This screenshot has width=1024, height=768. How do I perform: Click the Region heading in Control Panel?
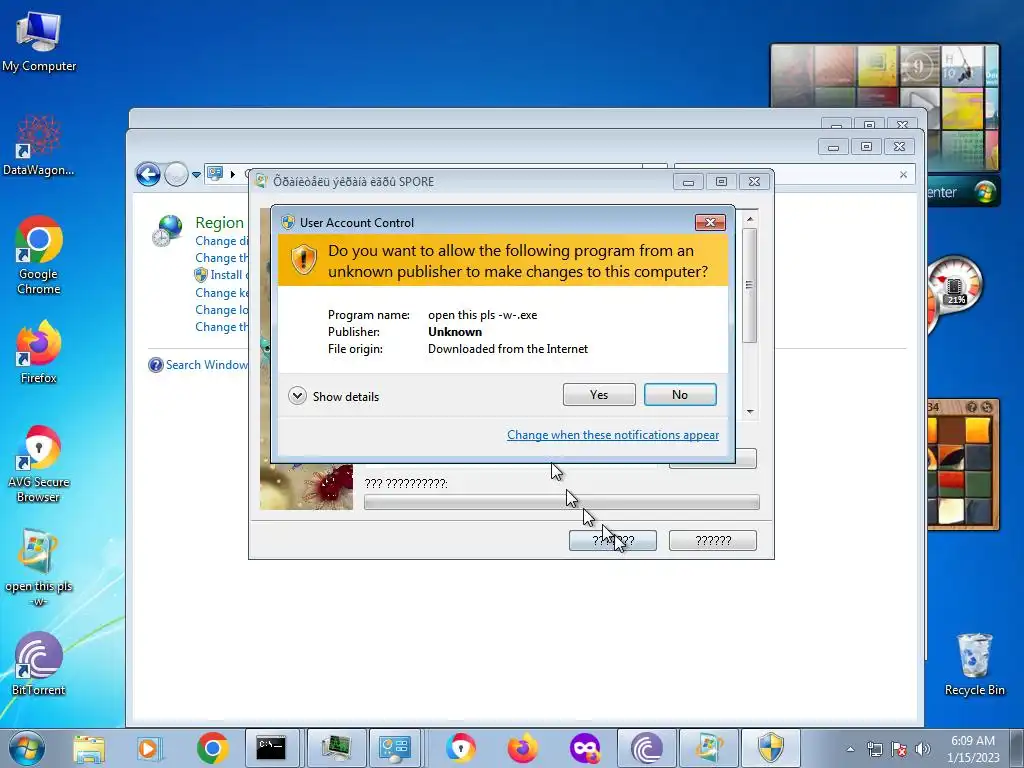click(219, 223)
